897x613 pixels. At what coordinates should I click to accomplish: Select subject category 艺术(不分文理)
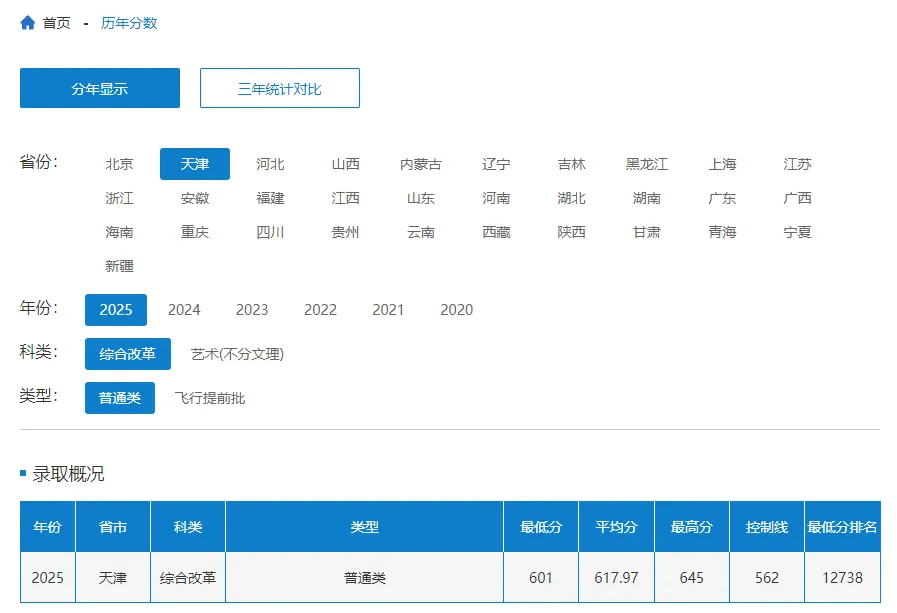237,354
